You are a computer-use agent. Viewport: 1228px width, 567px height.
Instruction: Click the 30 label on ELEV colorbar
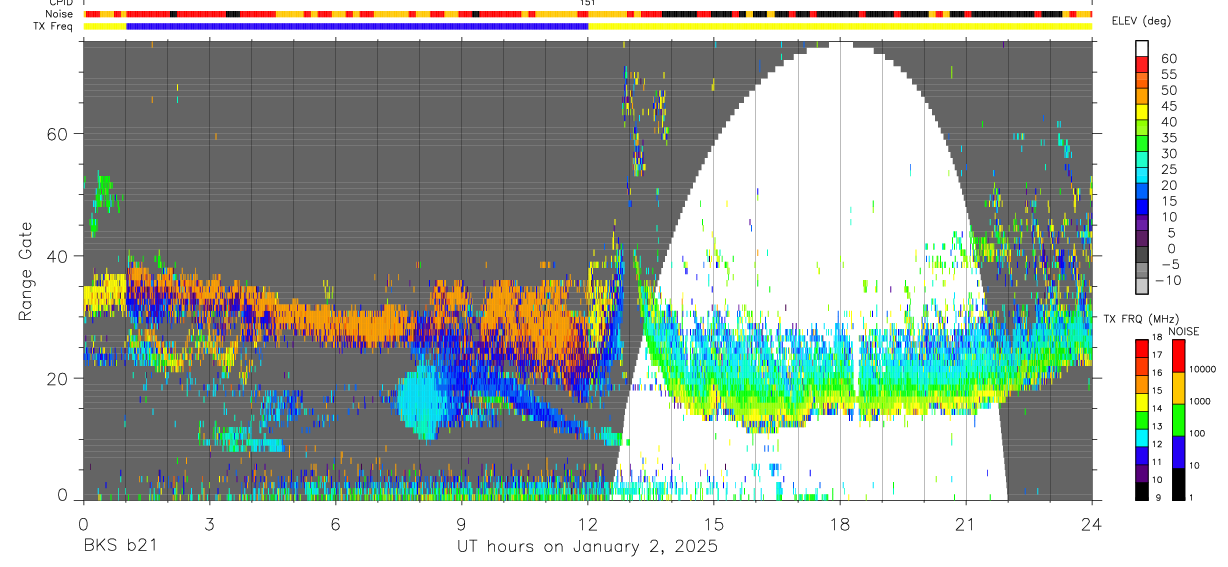[1168, 153]
